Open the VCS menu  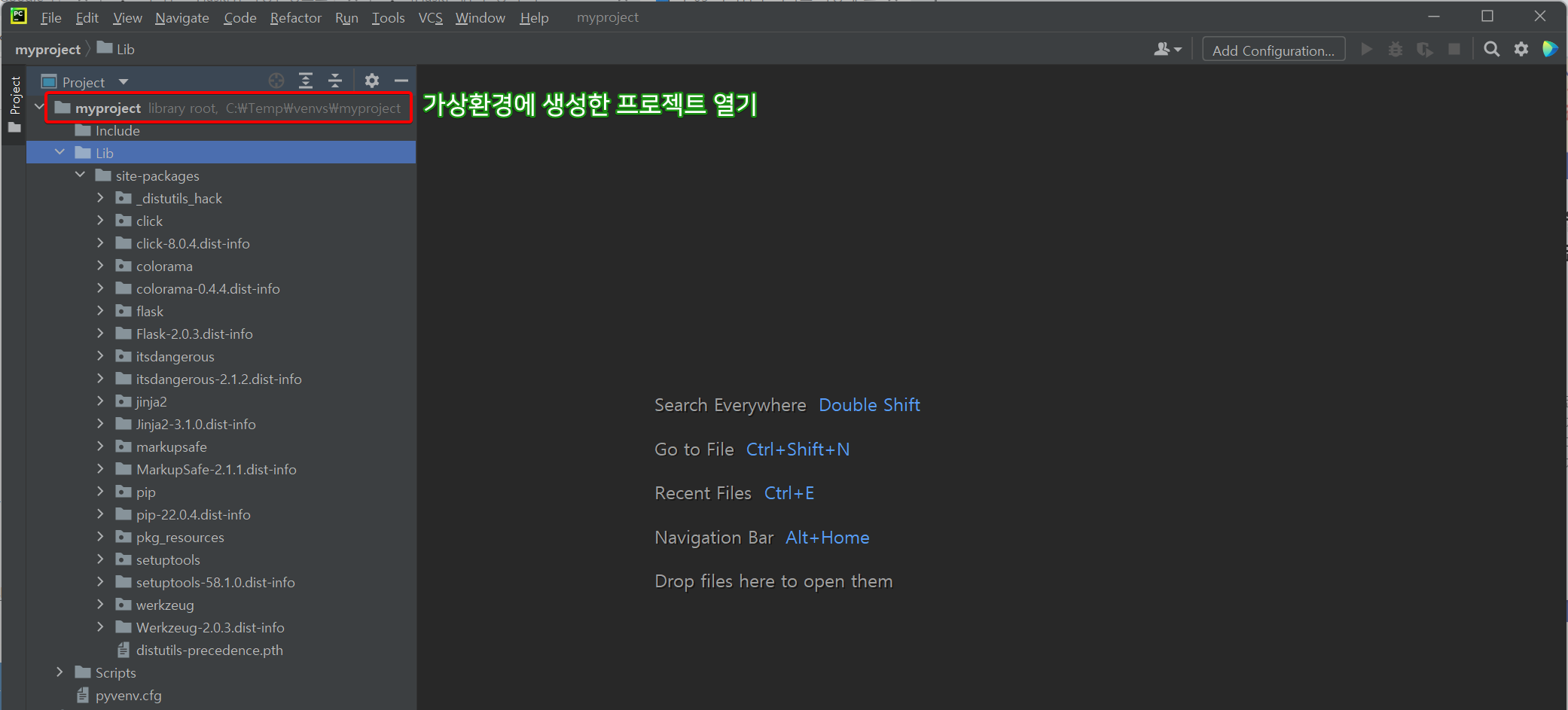pos(431,17)
